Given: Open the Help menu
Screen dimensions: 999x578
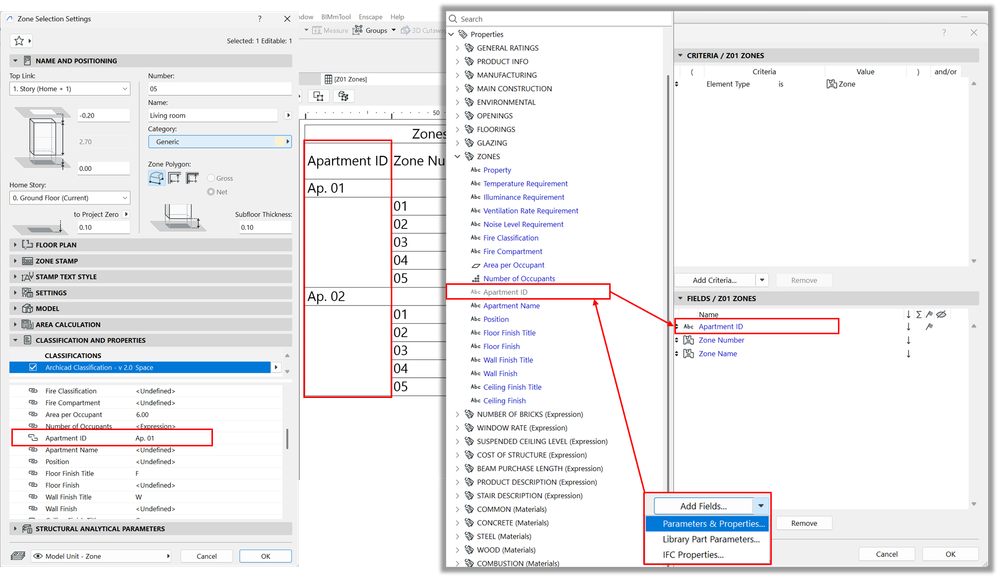Looking at the screenshot, I should (397, 17).
